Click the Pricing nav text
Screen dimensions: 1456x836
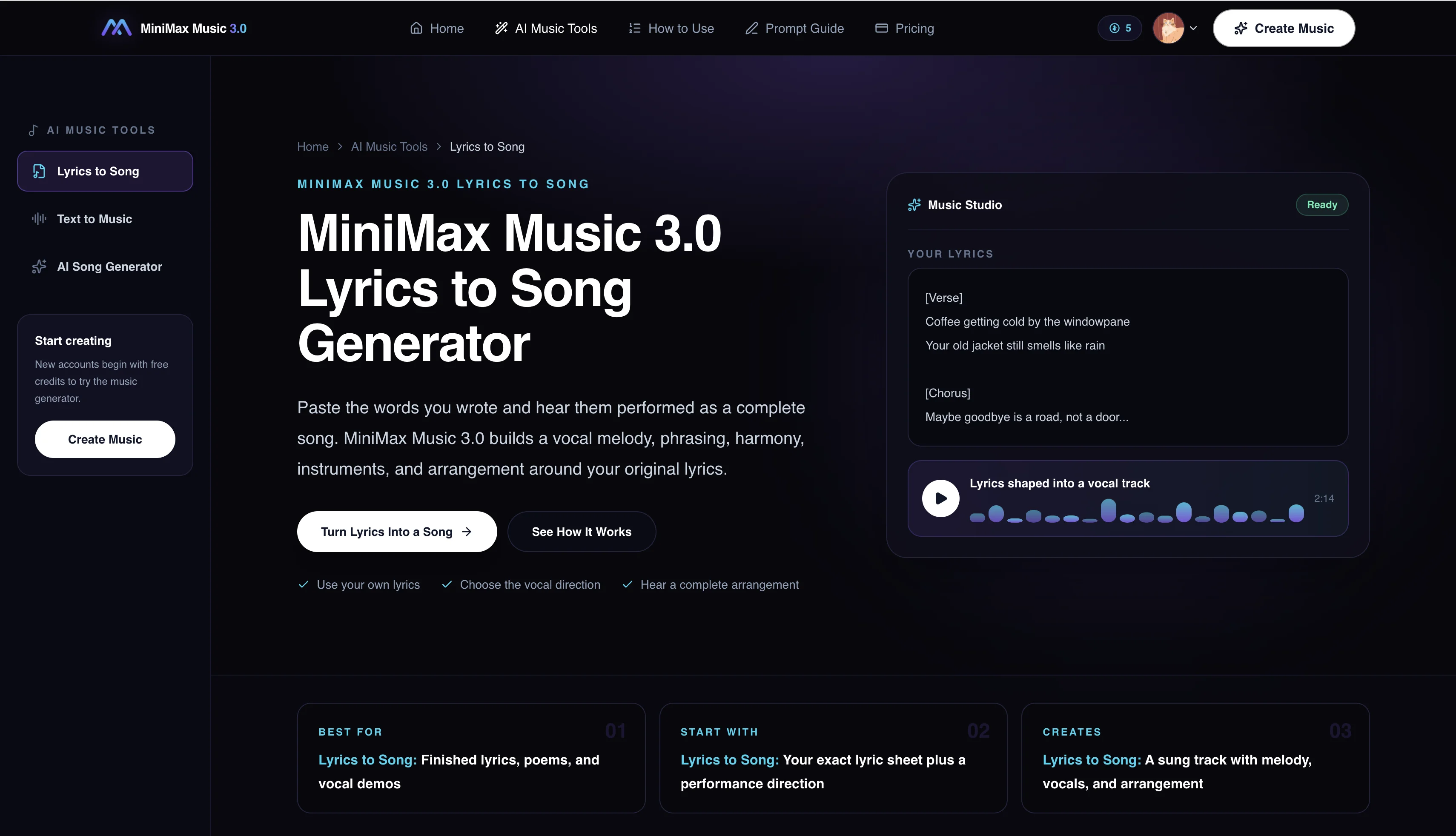pyautogui.click(x=914, y=28)
